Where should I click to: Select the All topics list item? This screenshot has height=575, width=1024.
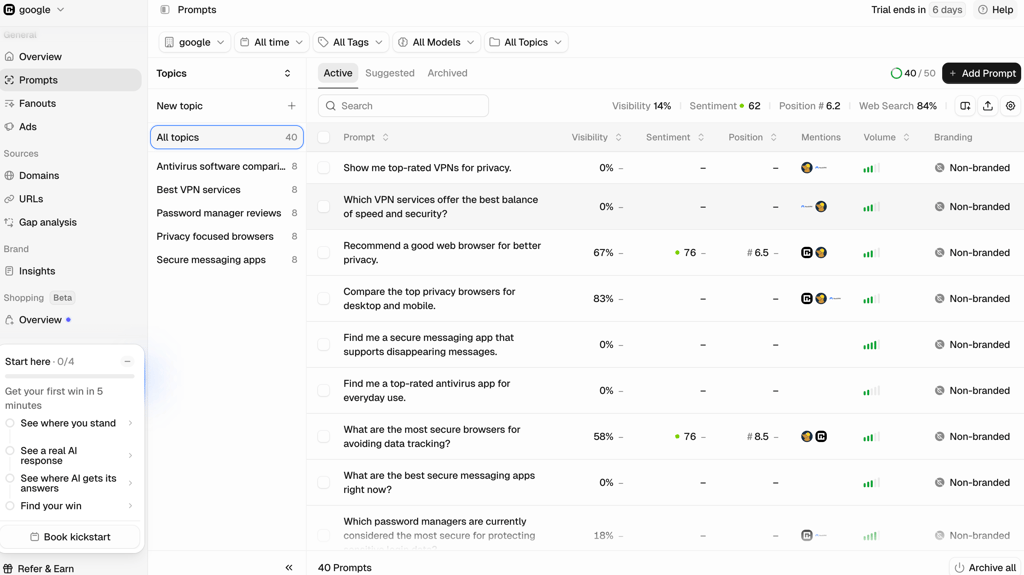(227, 137)
